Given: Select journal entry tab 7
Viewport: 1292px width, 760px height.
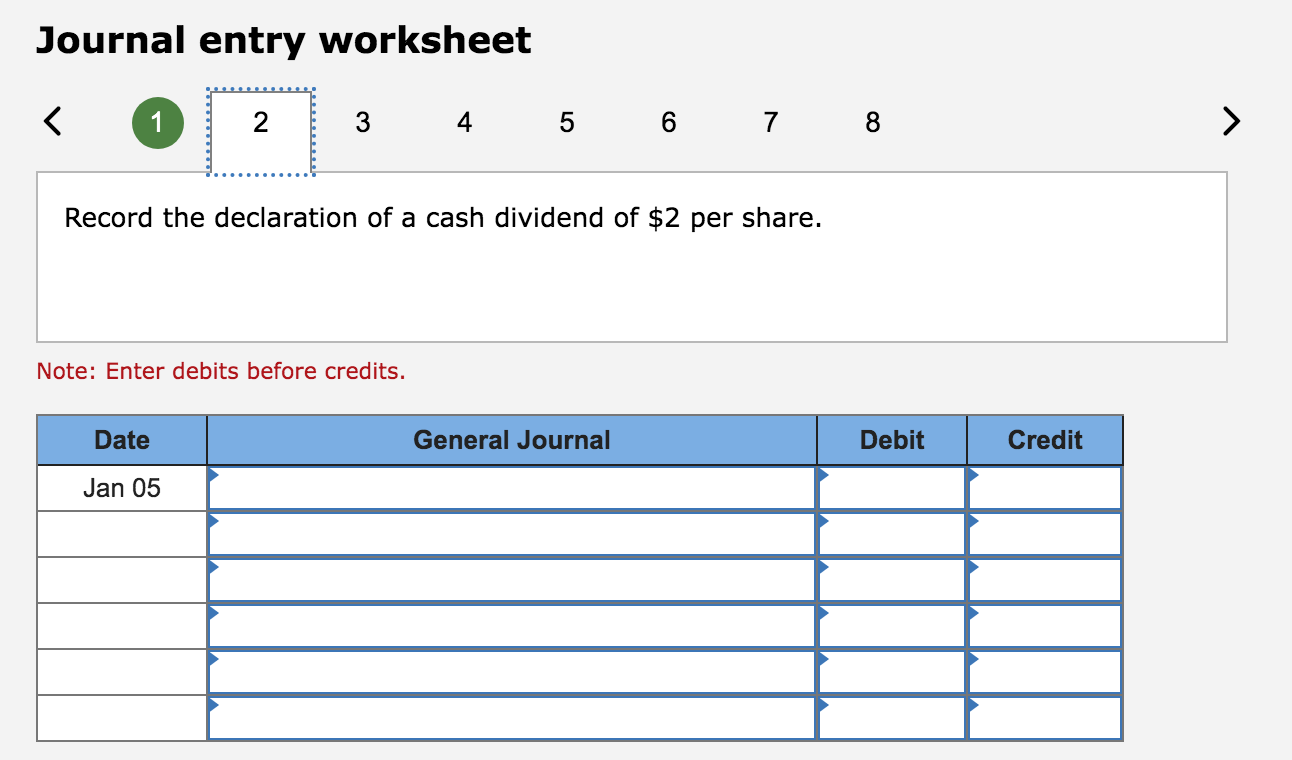Looking at the screenshot, I should click(x=770, y=122).
